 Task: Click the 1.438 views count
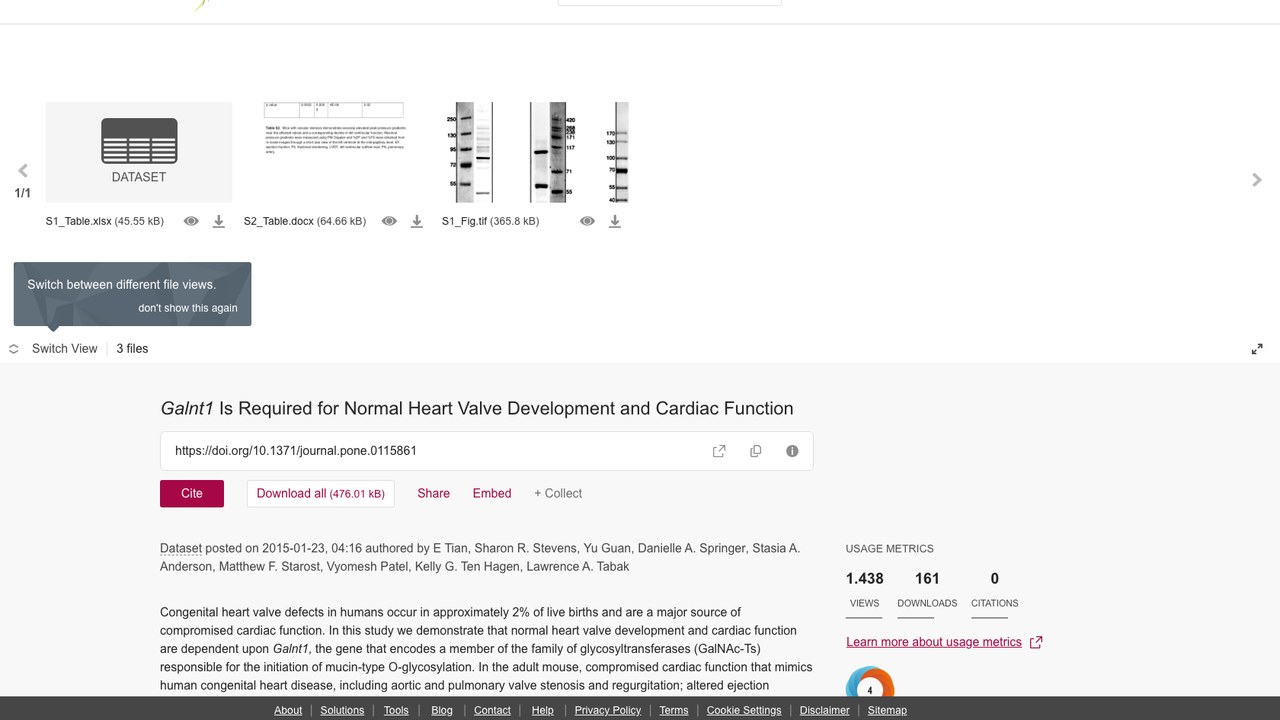865,578
